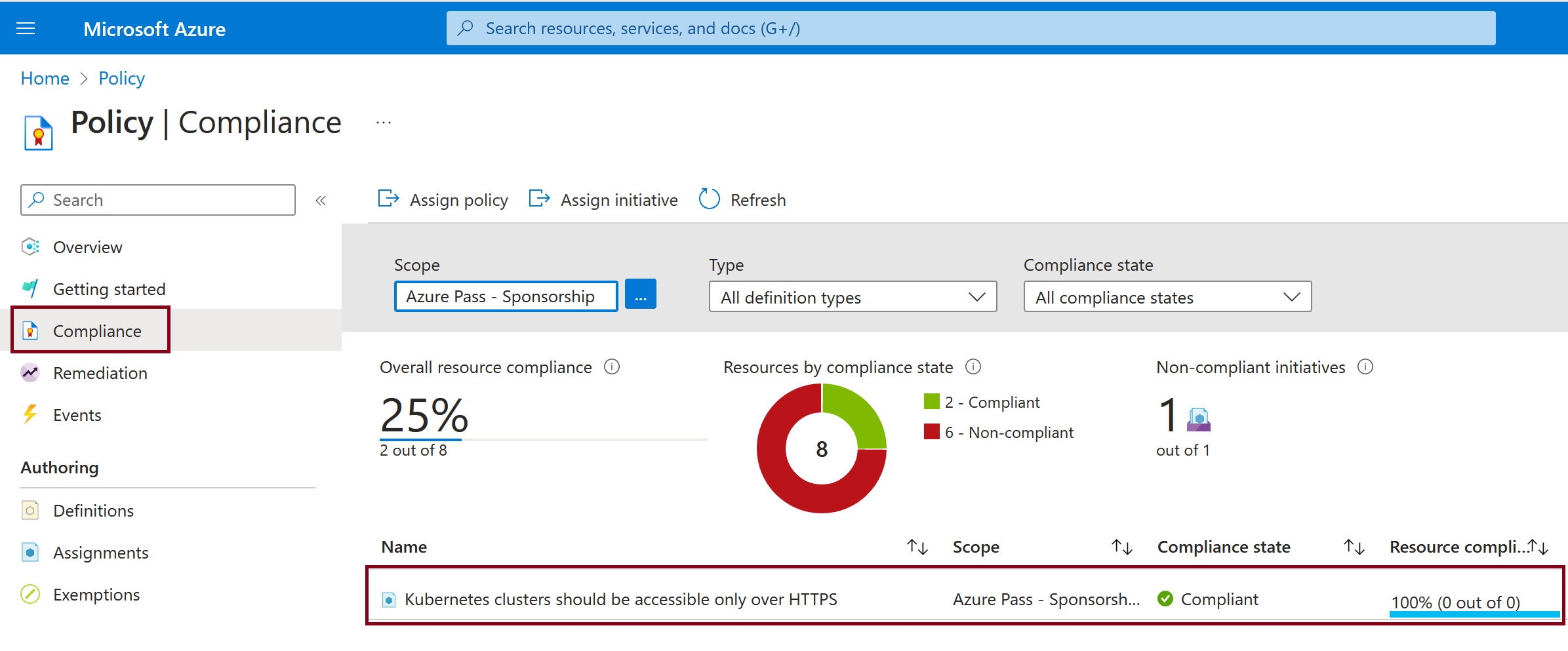Click the Refresh icon
This screenshot has width=1568, height=651.
coord(709,199)
